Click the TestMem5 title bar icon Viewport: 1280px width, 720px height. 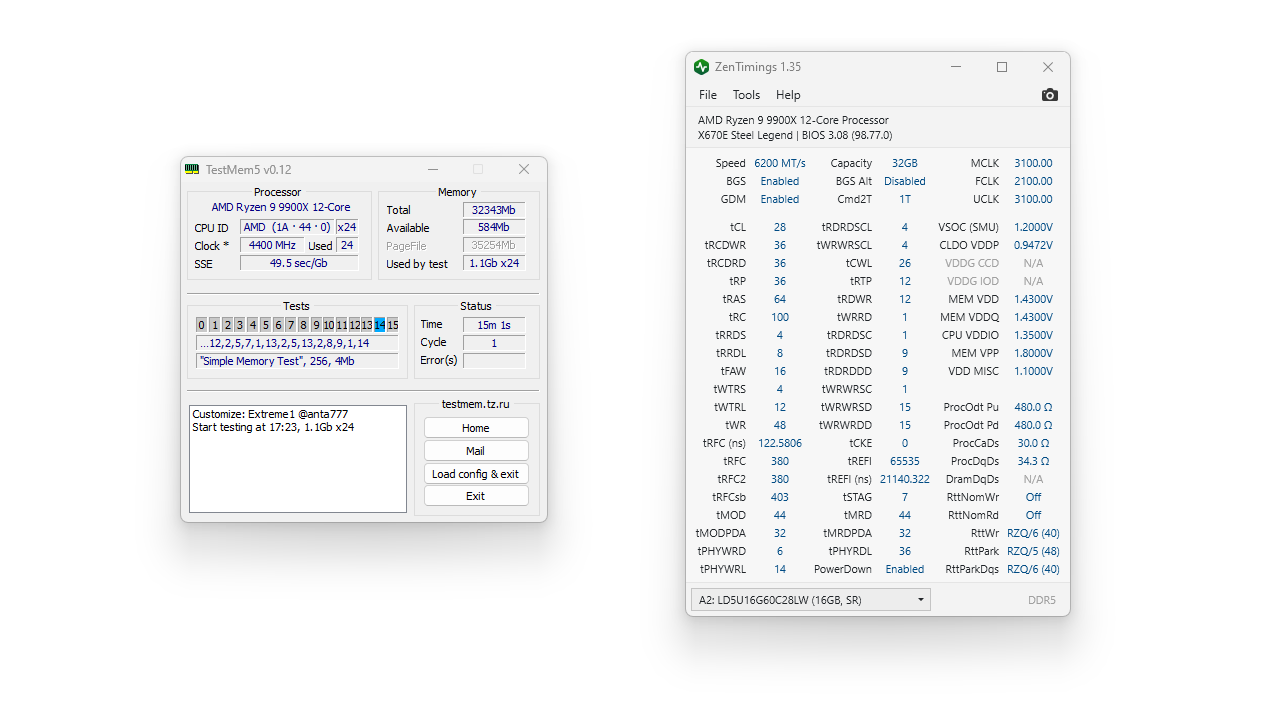coord(192,169)
